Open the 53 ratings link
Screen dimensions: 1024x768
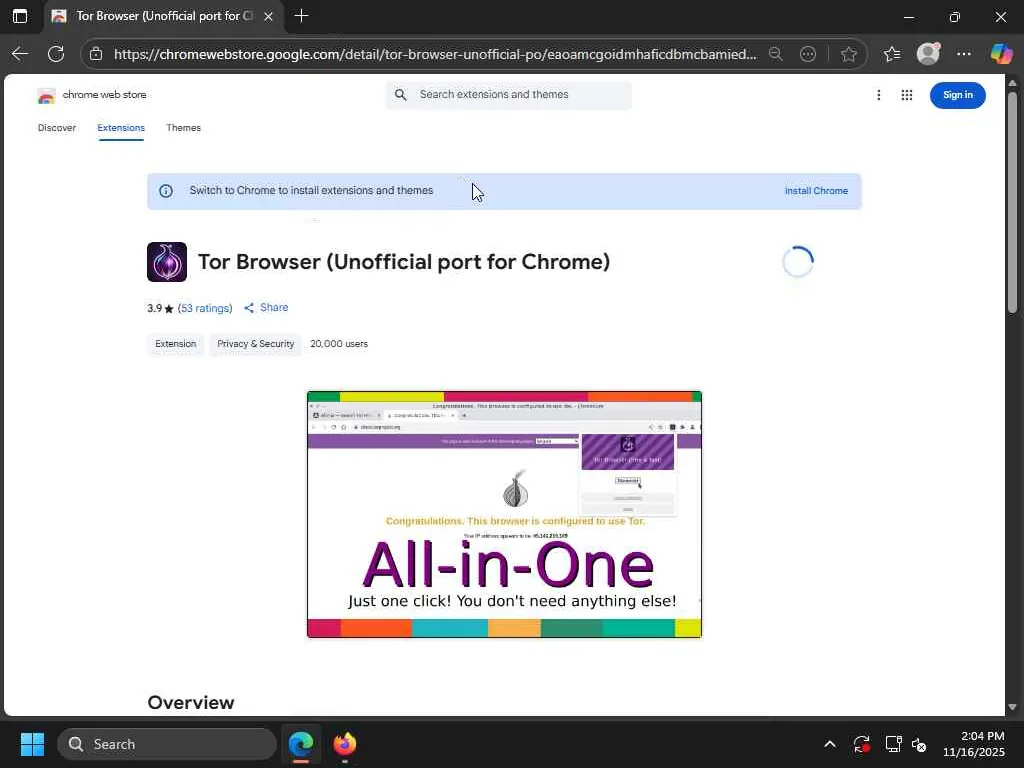tap(205, 308)
